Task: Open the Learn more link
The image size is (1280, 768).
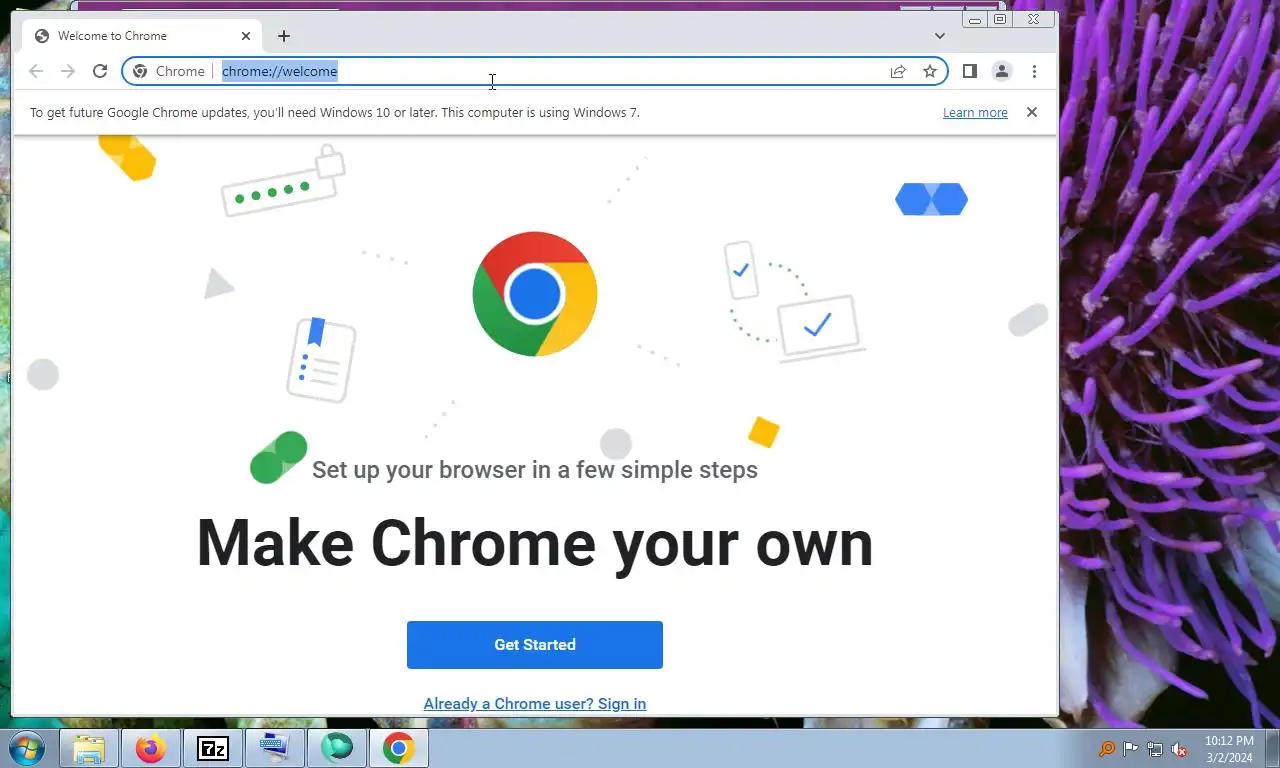Action: 975,113
